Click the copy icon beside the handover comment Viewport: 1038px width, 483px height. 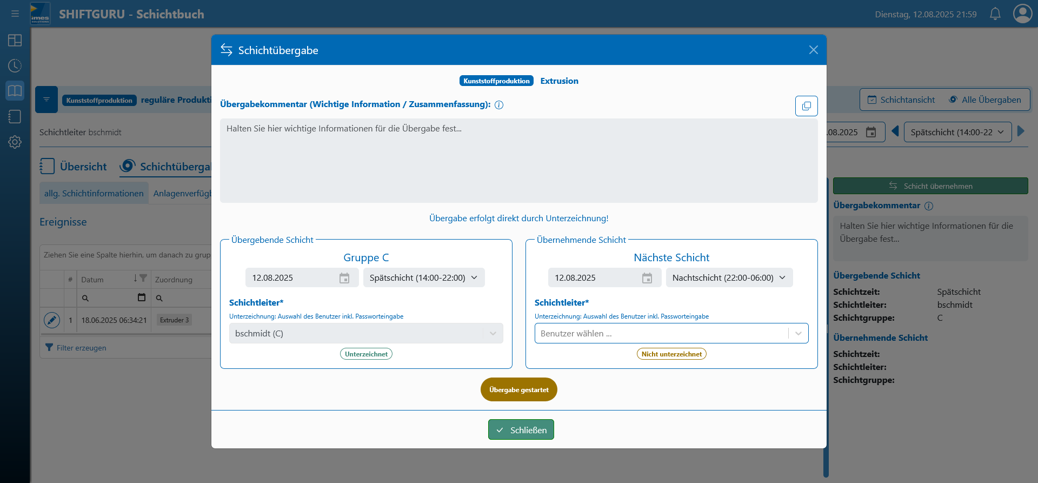click(x=806, y=106)
